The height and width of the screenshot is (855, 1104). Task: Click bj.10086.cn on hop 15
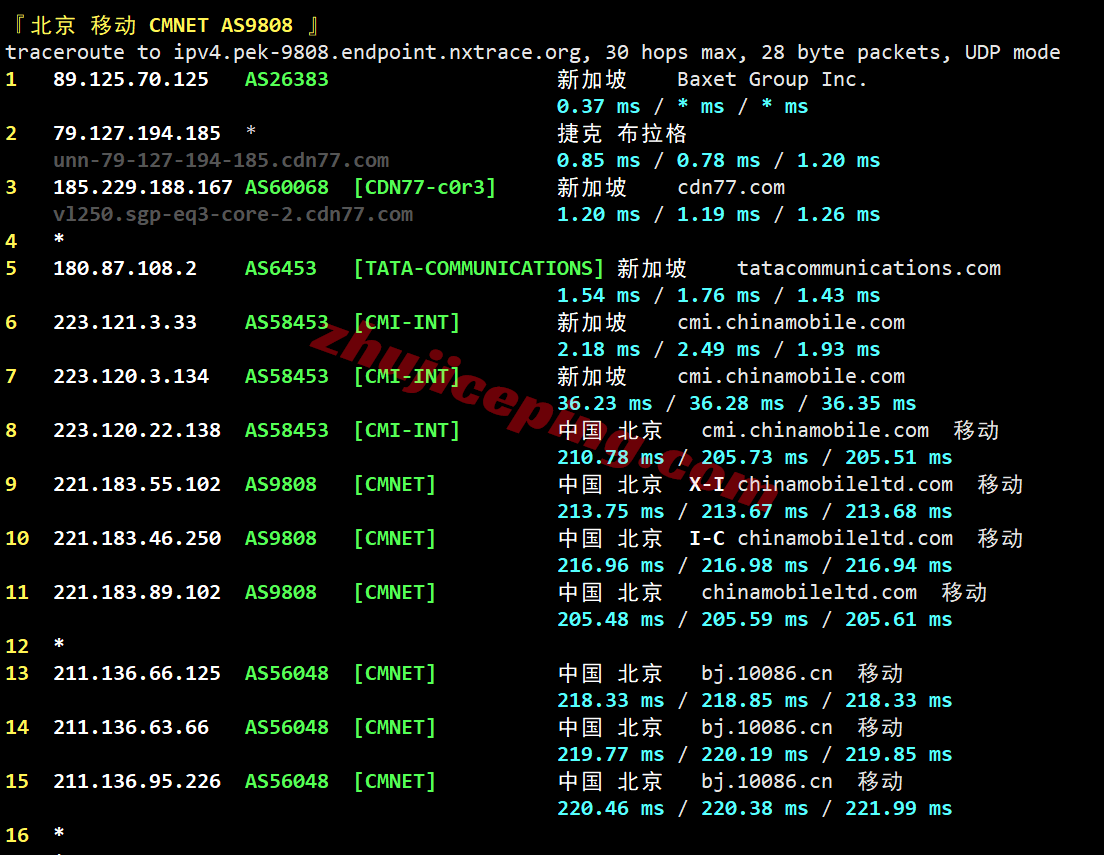point(767,782)
